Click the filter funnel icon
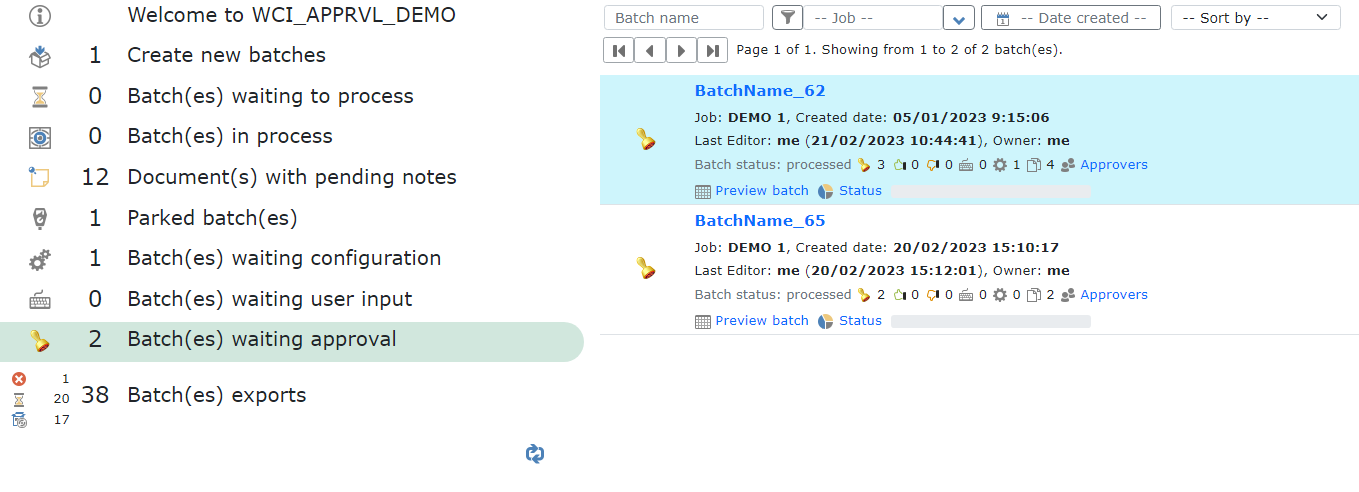The image size is (1359, 492). 787,18
